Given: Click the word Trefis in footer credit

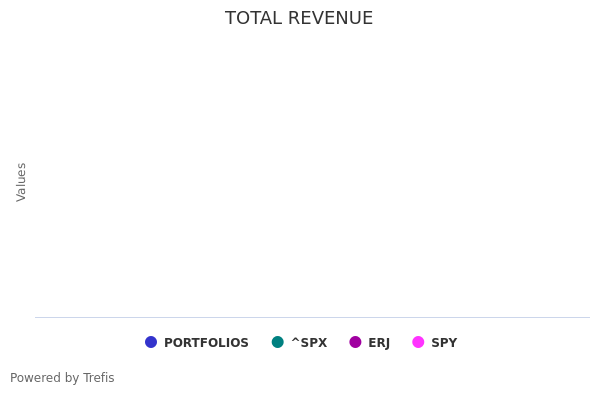Looking at the screenshot, I should (x=98, y=378).
